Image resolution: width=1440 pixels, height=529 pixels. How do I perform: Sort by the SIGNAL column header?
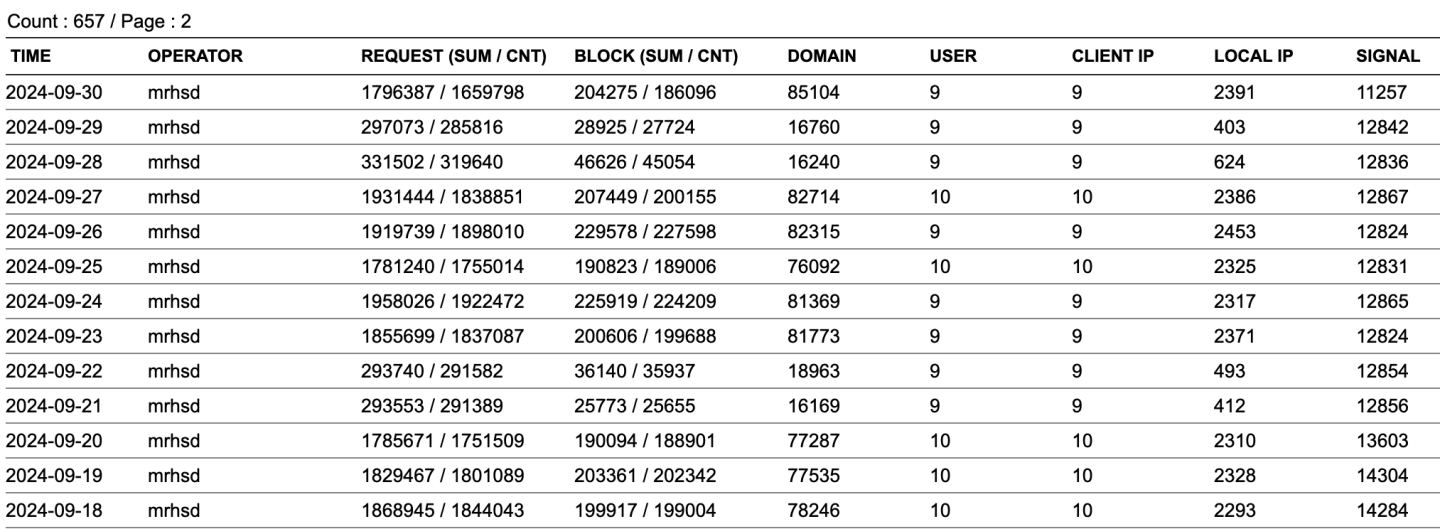pyautogui.click(x=1388, y=58)
